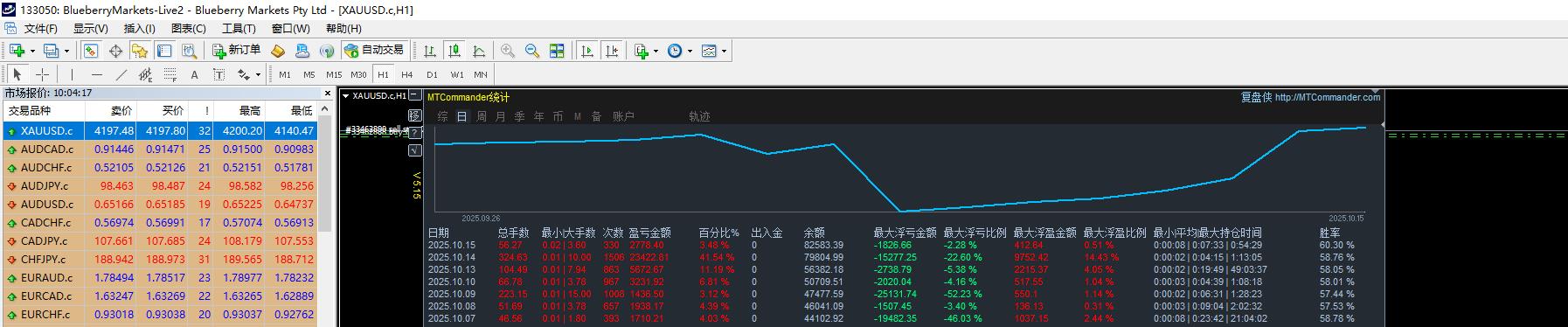Viewport: 1568px width, 327px height.
Task: Open the 显示(V) View menu
Action: tap(90, 29)
